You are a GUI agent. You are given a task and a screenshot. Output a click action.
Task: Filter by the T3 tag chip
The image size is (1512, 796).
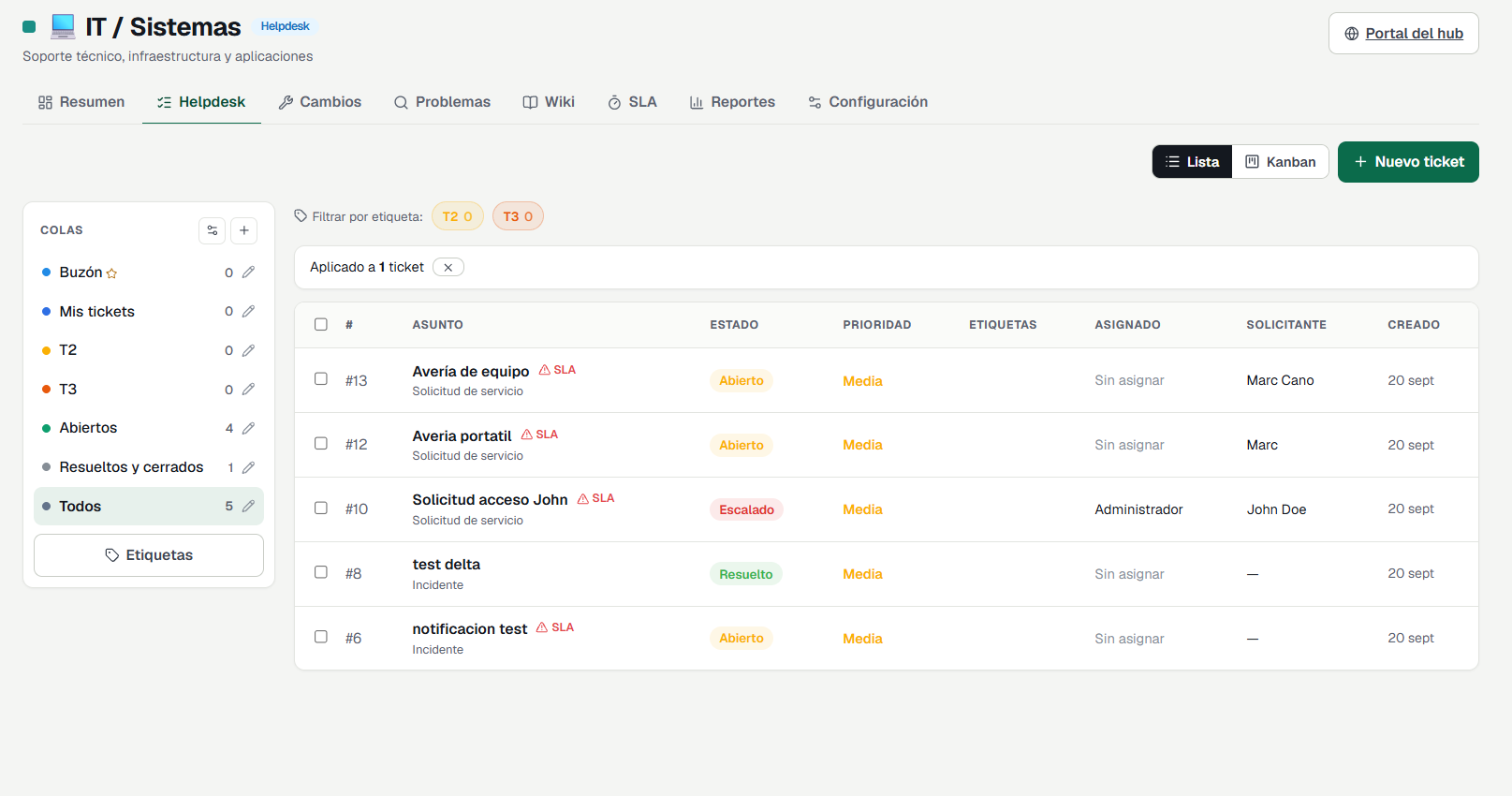click(518, 216)
